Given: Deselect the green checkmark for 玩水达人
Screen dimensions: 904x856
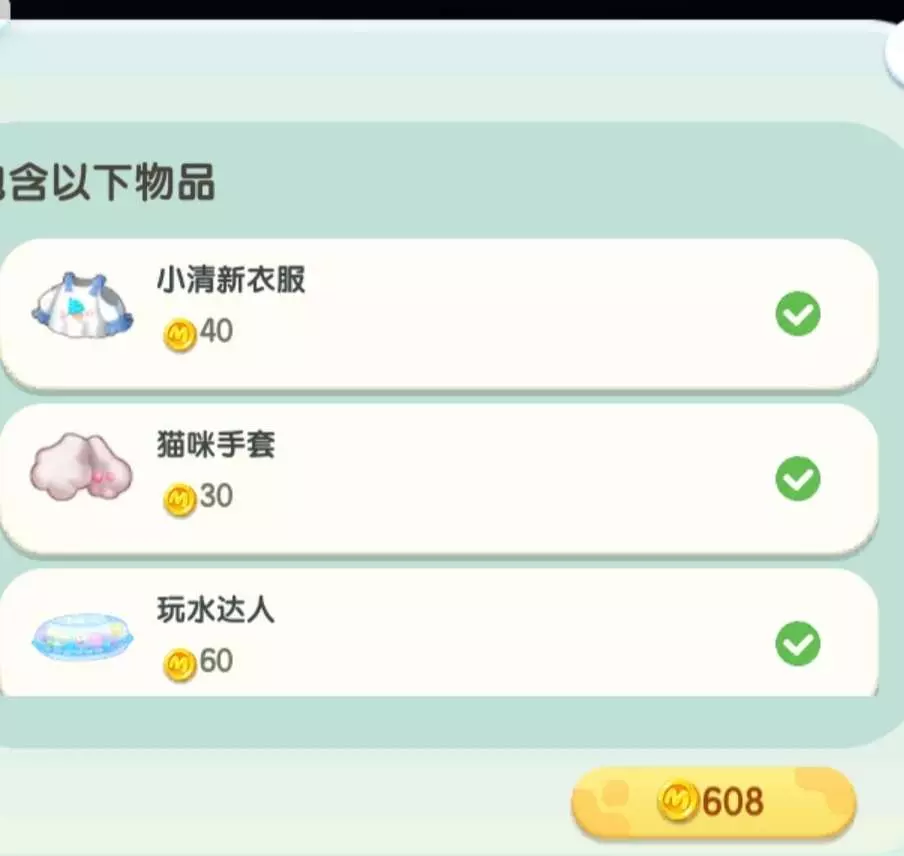Looking at the screenshot, I should click(798, 643).
